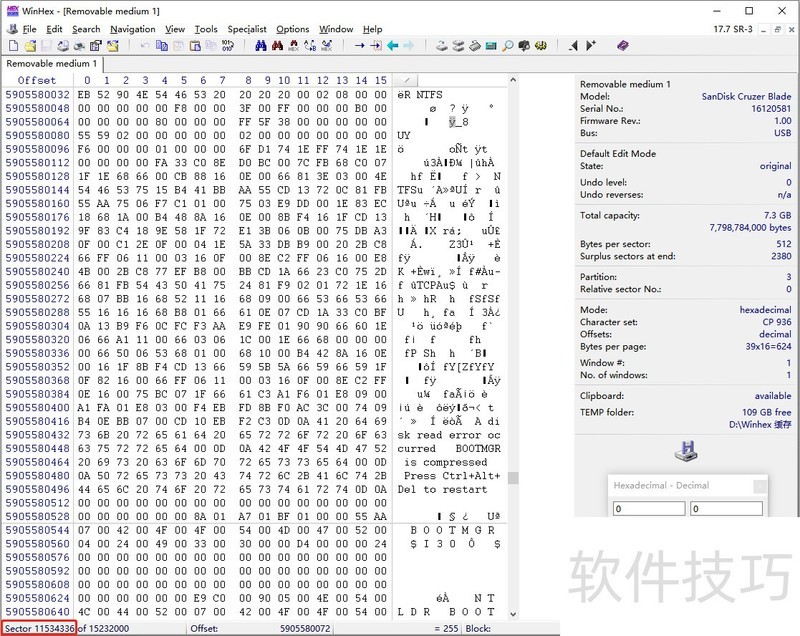Click the Offset column header
This screenshot has width=800, height=636.
click(37, 80)
